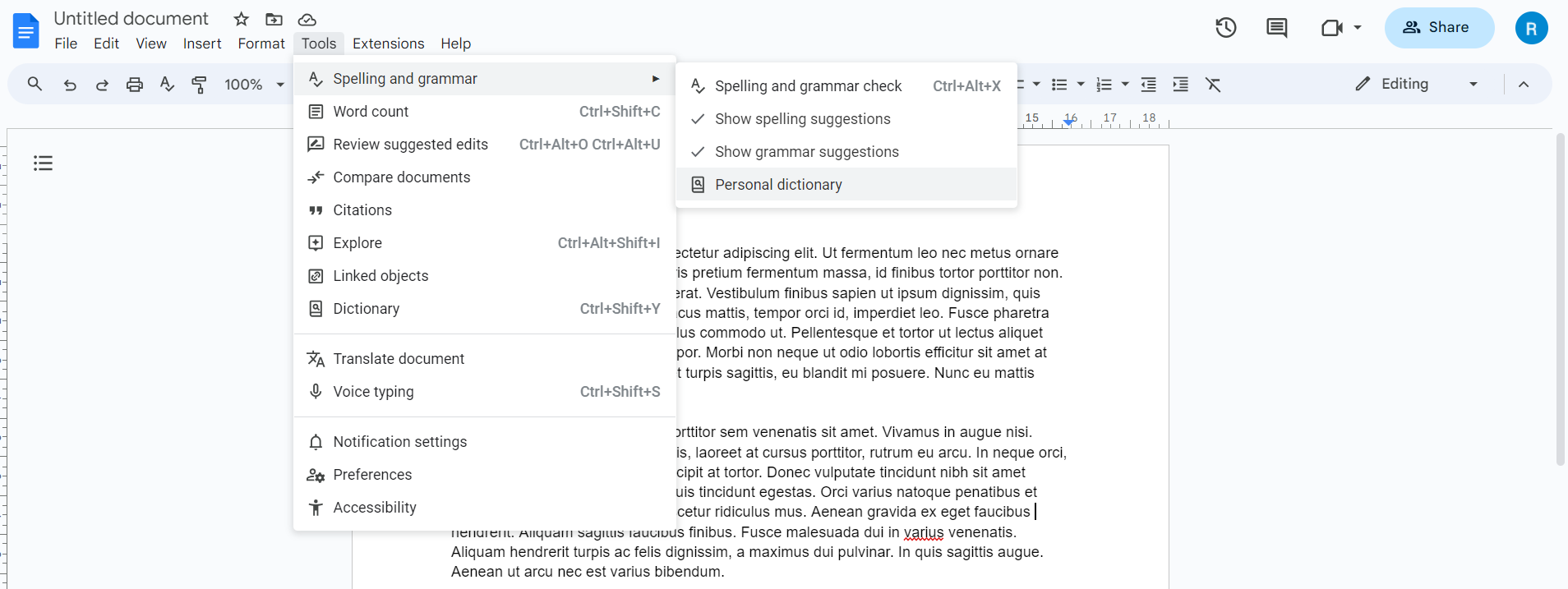Open the Editing mode dropdown
The height and width of the screenshot is (589, 1568).
pyautogui.click(x=1417, y=84)
